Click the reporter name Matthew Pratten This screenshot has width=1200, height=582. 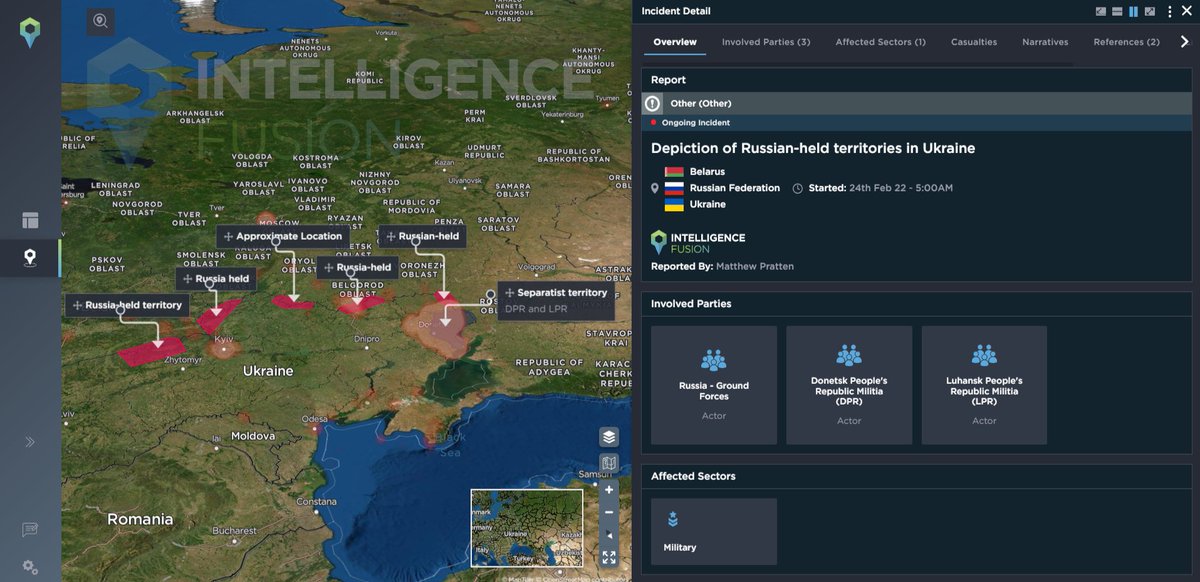[755, 267]
